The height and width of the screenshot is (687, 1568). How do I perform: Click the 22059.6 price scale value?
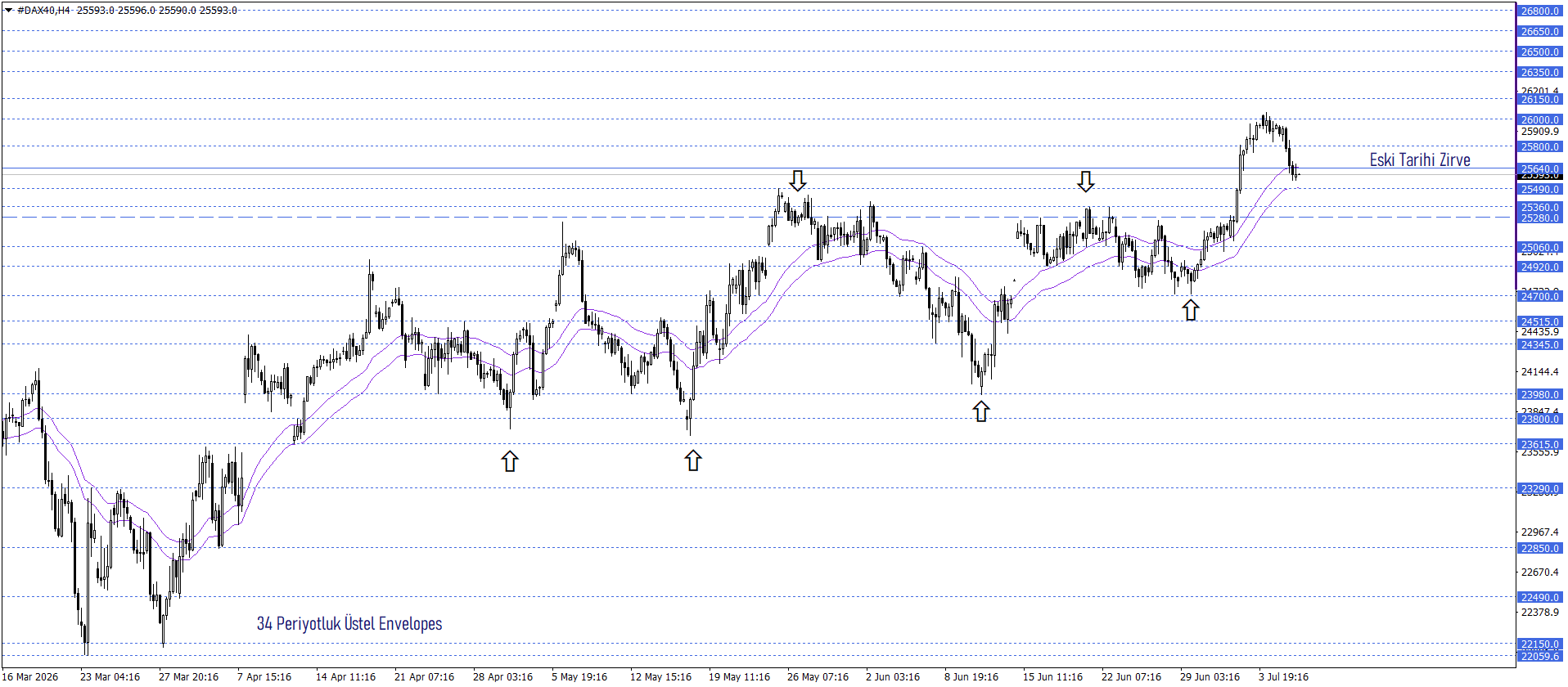[x=1539, y=656]
